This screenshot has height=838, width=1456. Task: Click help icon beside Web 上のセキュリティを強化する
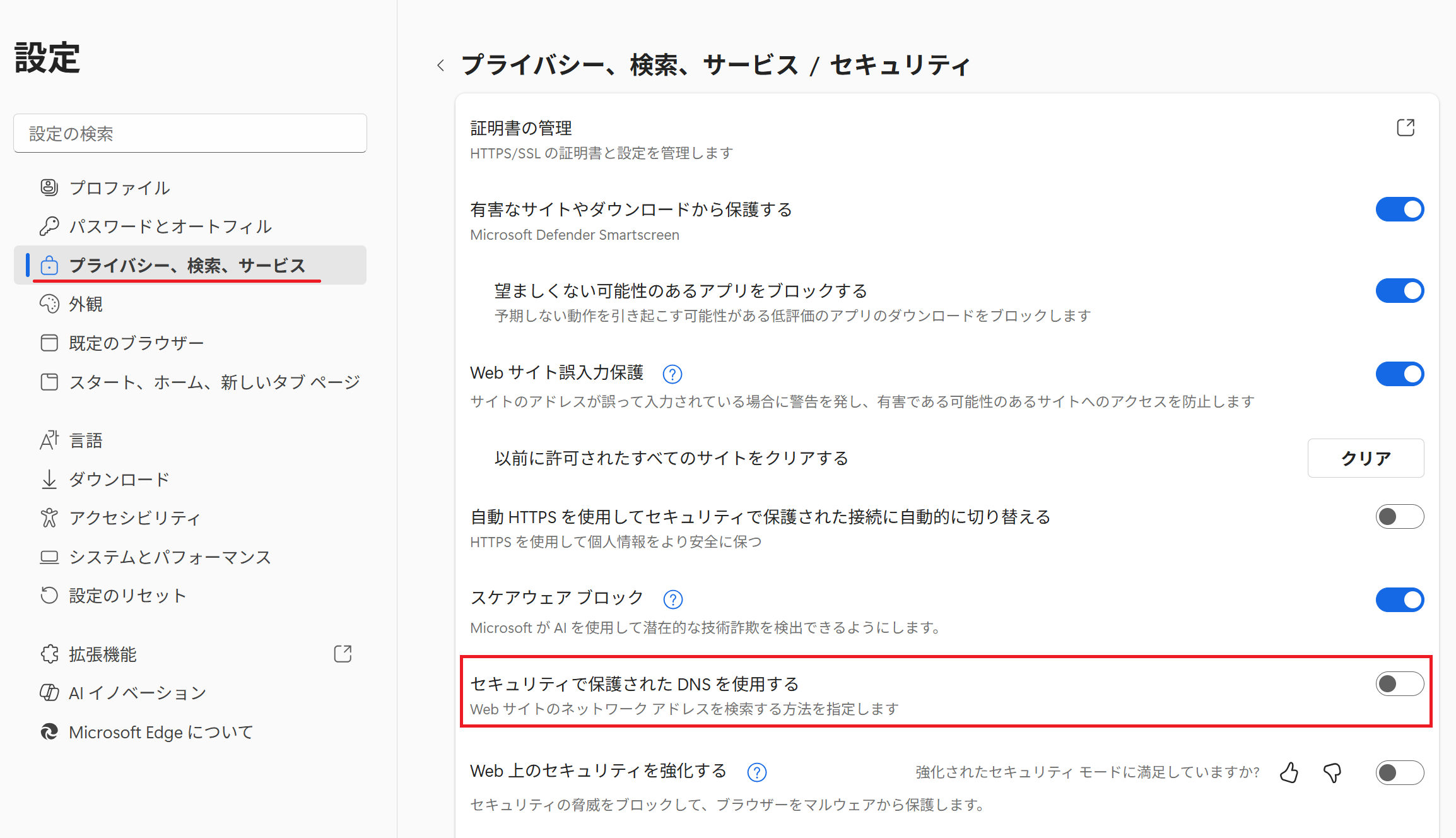pos(756,772)
